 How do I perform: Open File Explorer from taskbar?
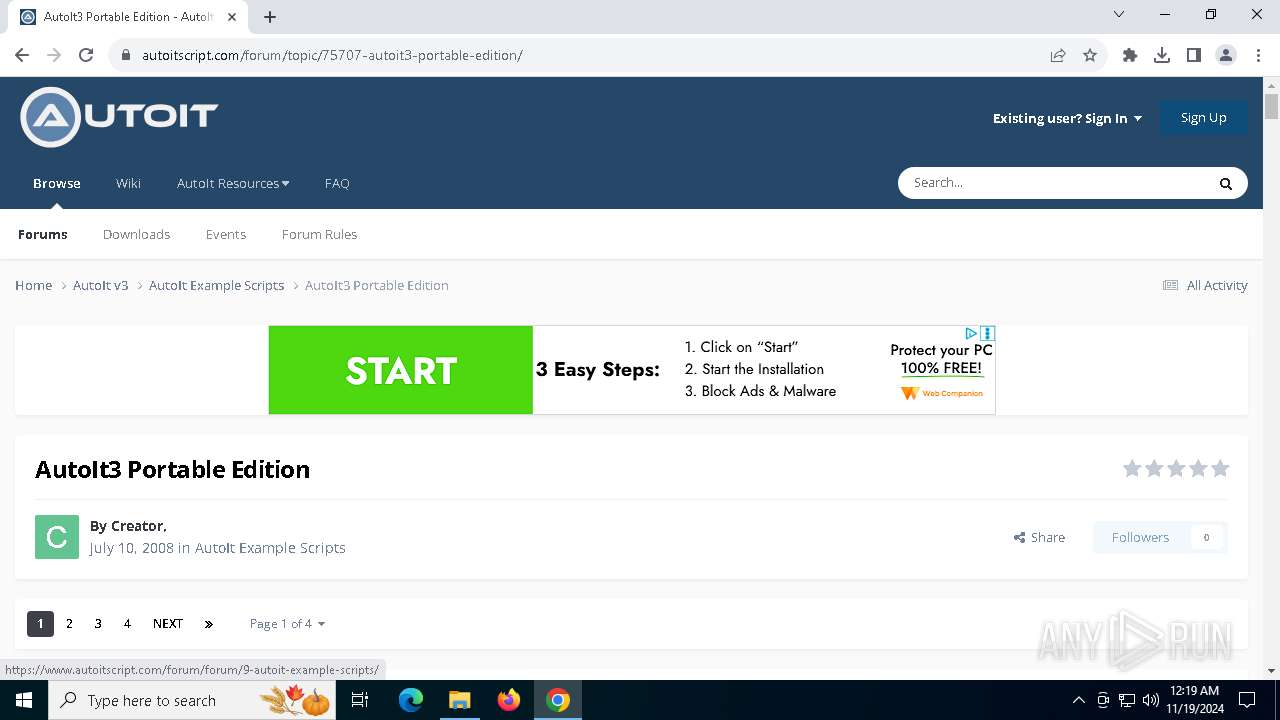(x=459, y=700)
